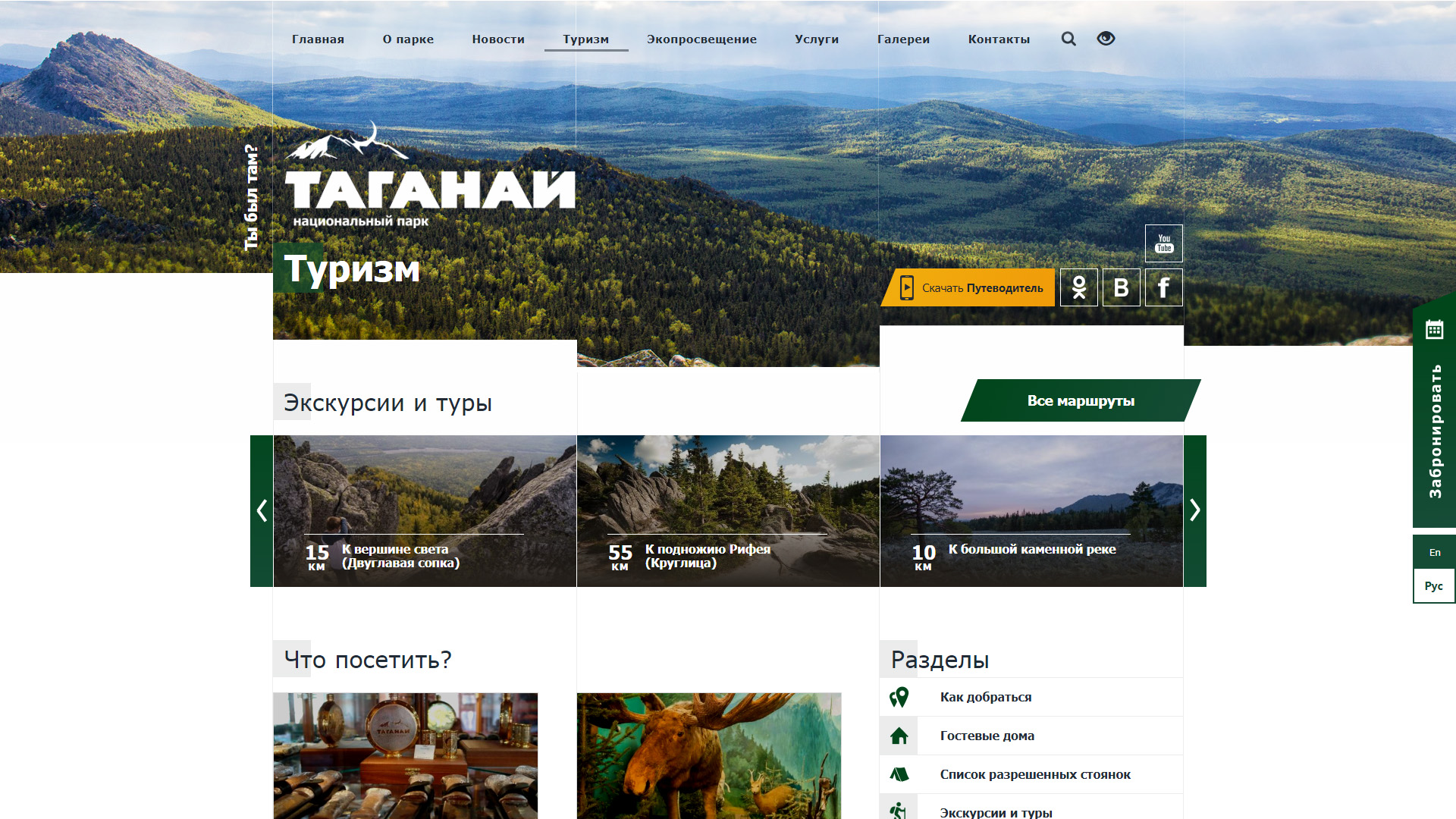
Task: Click the map pin icon for directions
Action: (x=899, y=697)
